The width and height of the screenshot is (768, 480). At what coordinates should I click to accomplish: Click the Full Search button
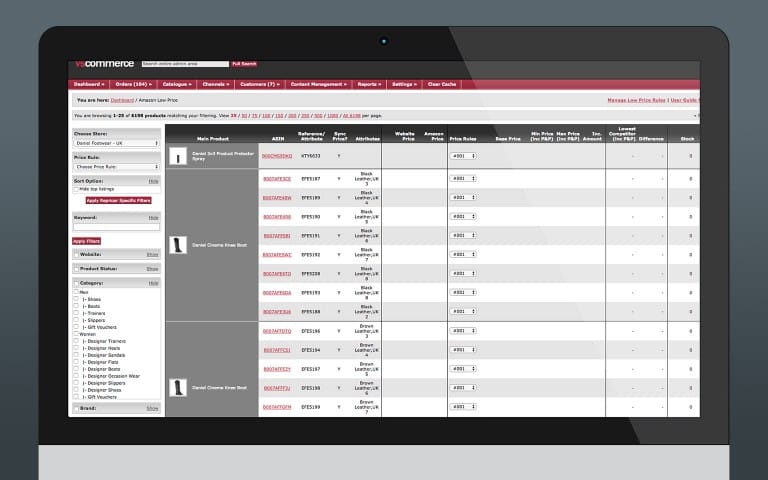coord(244,63)
